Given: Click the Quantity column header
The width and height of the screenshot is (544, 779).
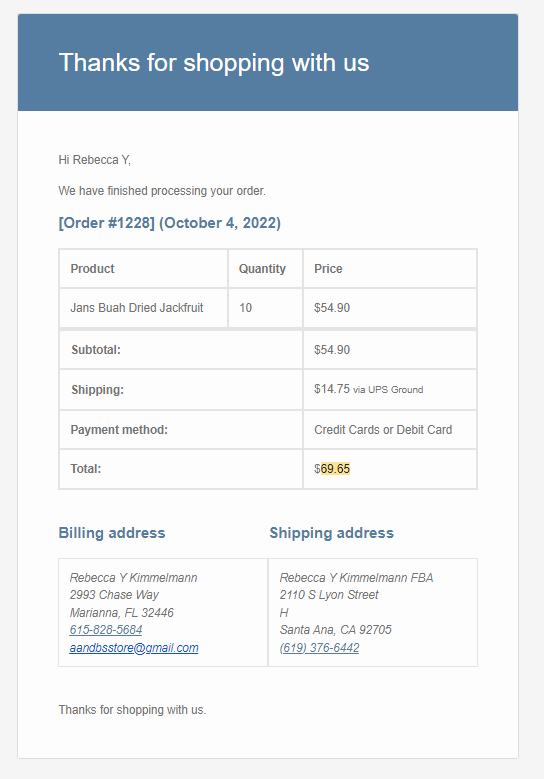Looking at the screenshot, I should 262,269.
